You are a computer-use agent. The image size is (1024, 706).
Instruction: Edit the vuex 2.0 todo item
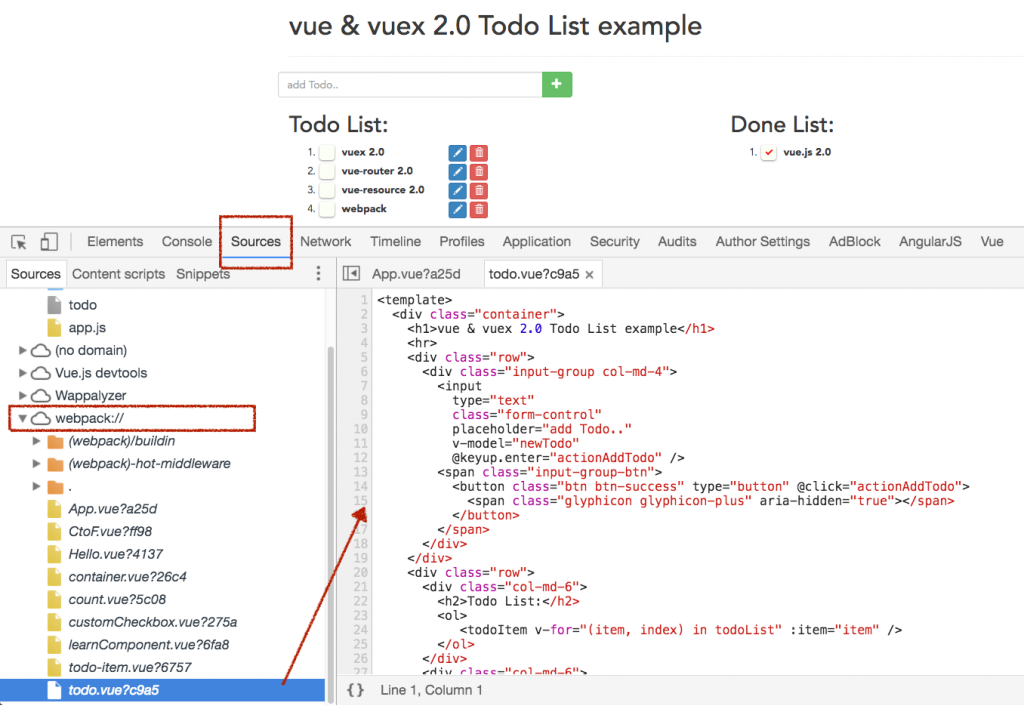coord(457,153)
